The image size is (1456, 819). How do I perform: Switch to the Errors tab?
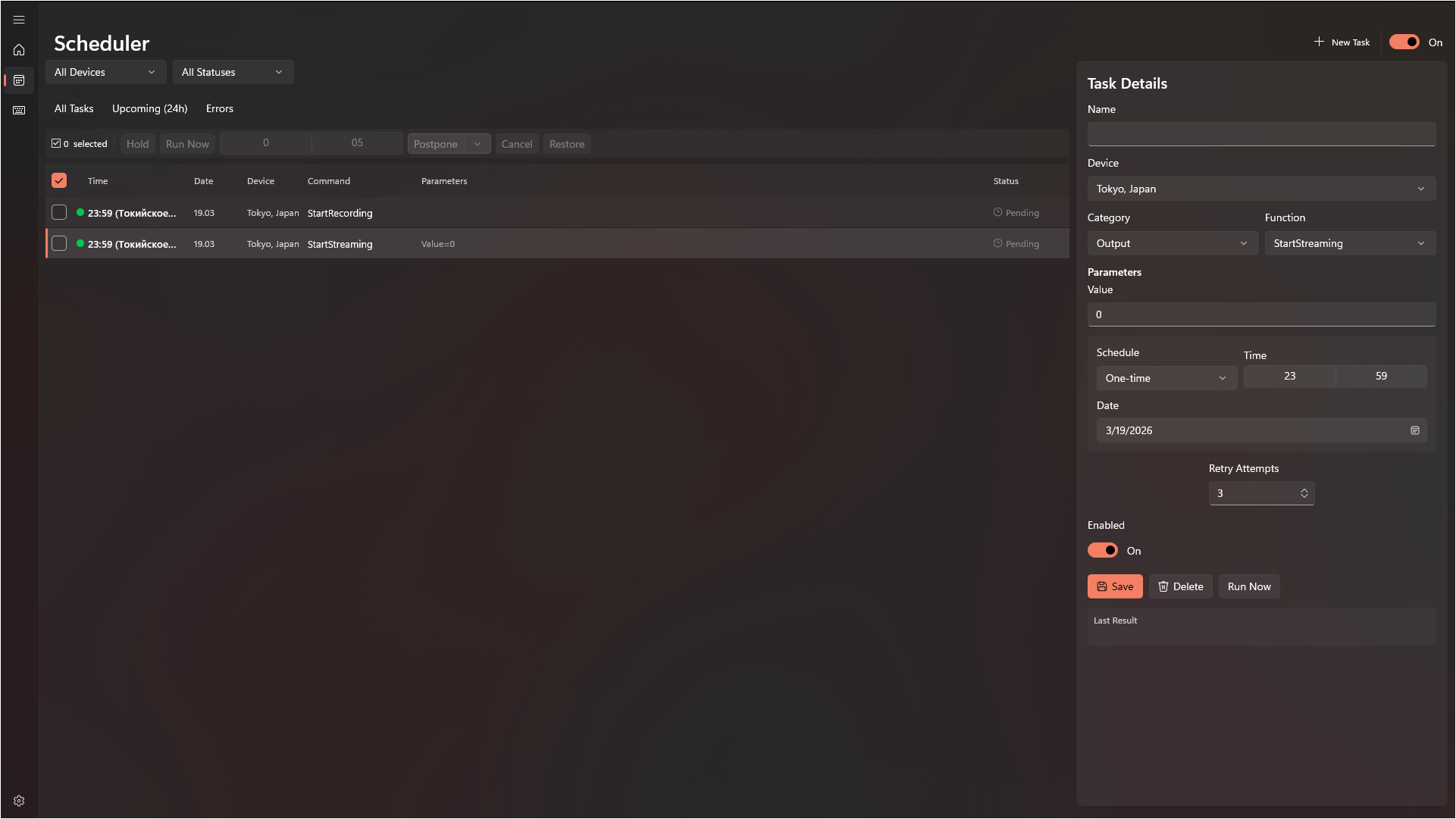[219, 108]
